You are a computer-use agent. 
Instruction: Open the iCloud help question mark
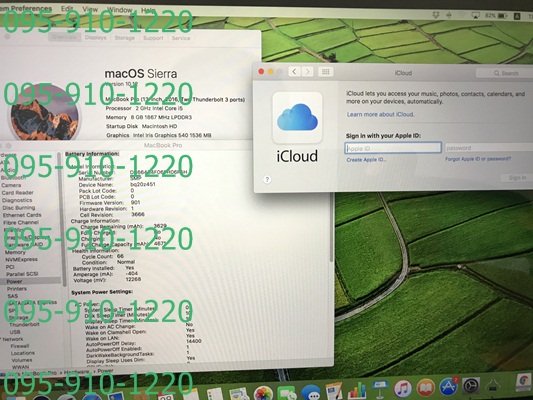[267, 179]
